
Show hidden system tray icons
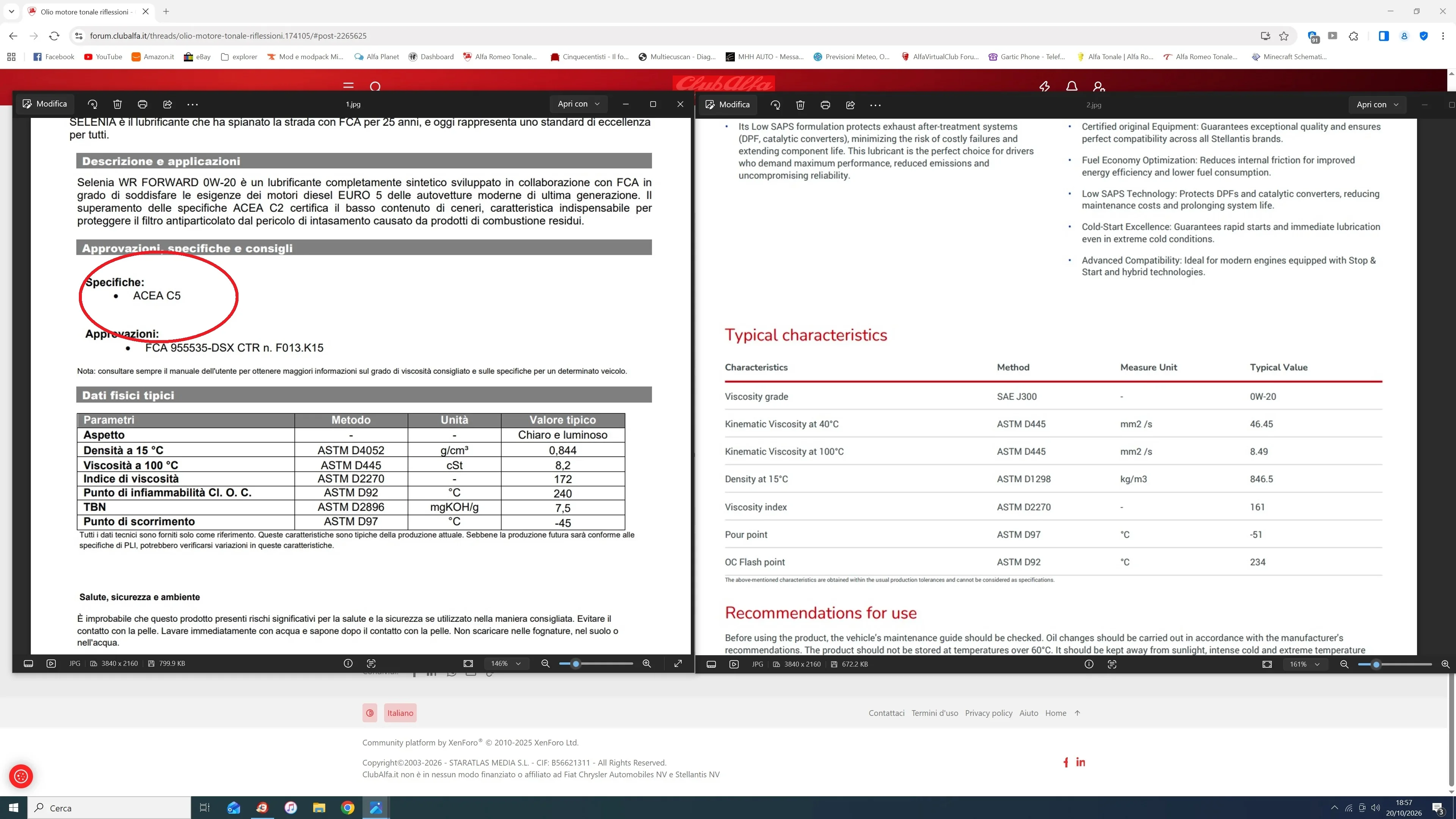(1335, 808)
